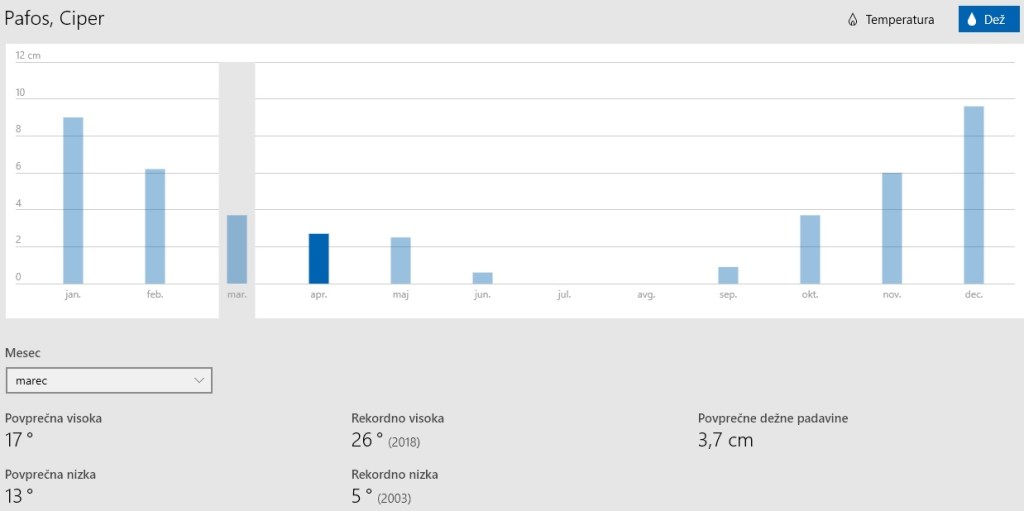1024x511 pixels.
Task: Click the jul. month label
Action: [x=565, y=295]
